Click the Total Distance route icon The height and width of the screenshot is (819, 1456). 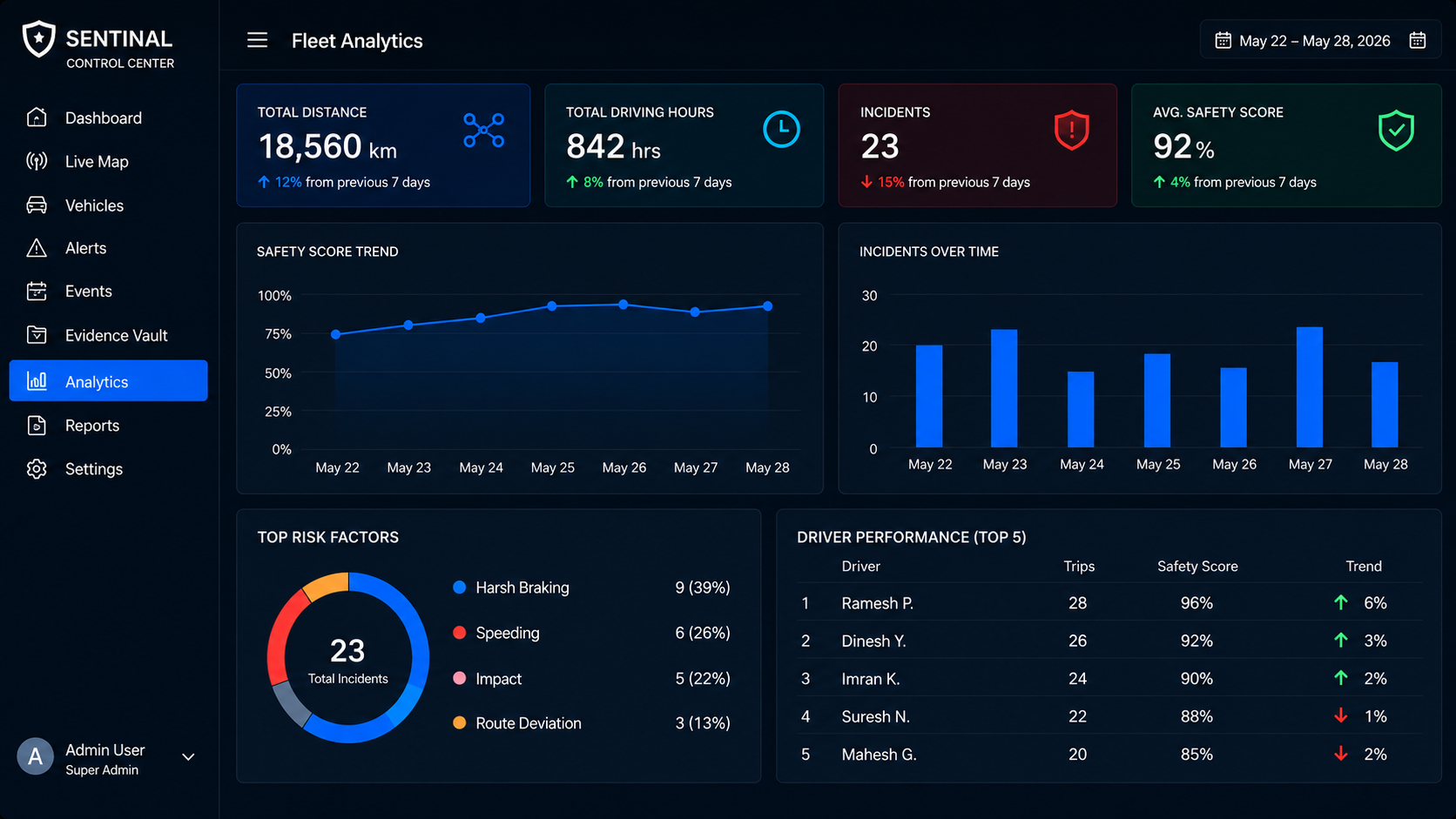(484, 131)
